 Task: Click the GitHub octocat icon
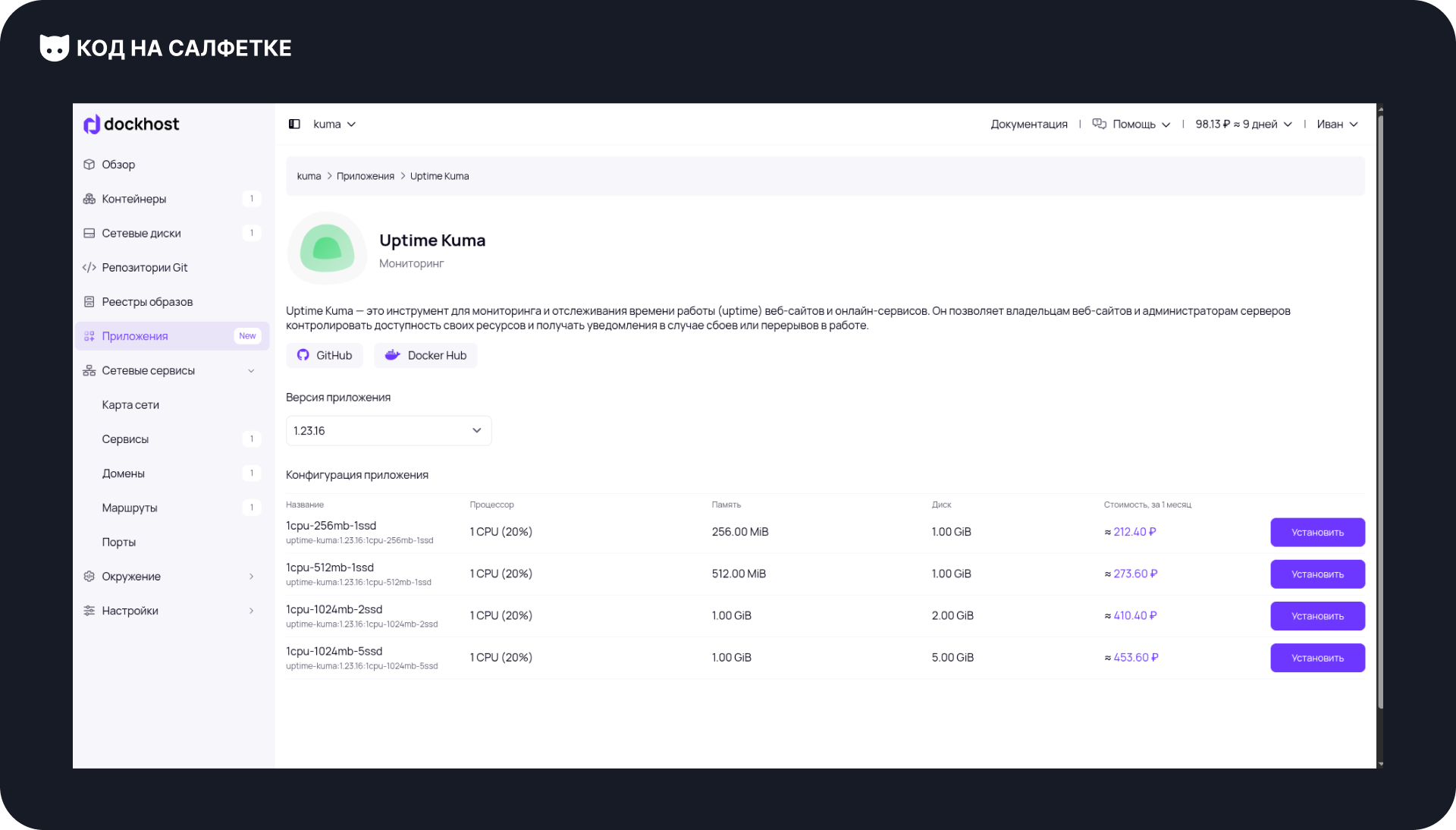tap(303, 355)
